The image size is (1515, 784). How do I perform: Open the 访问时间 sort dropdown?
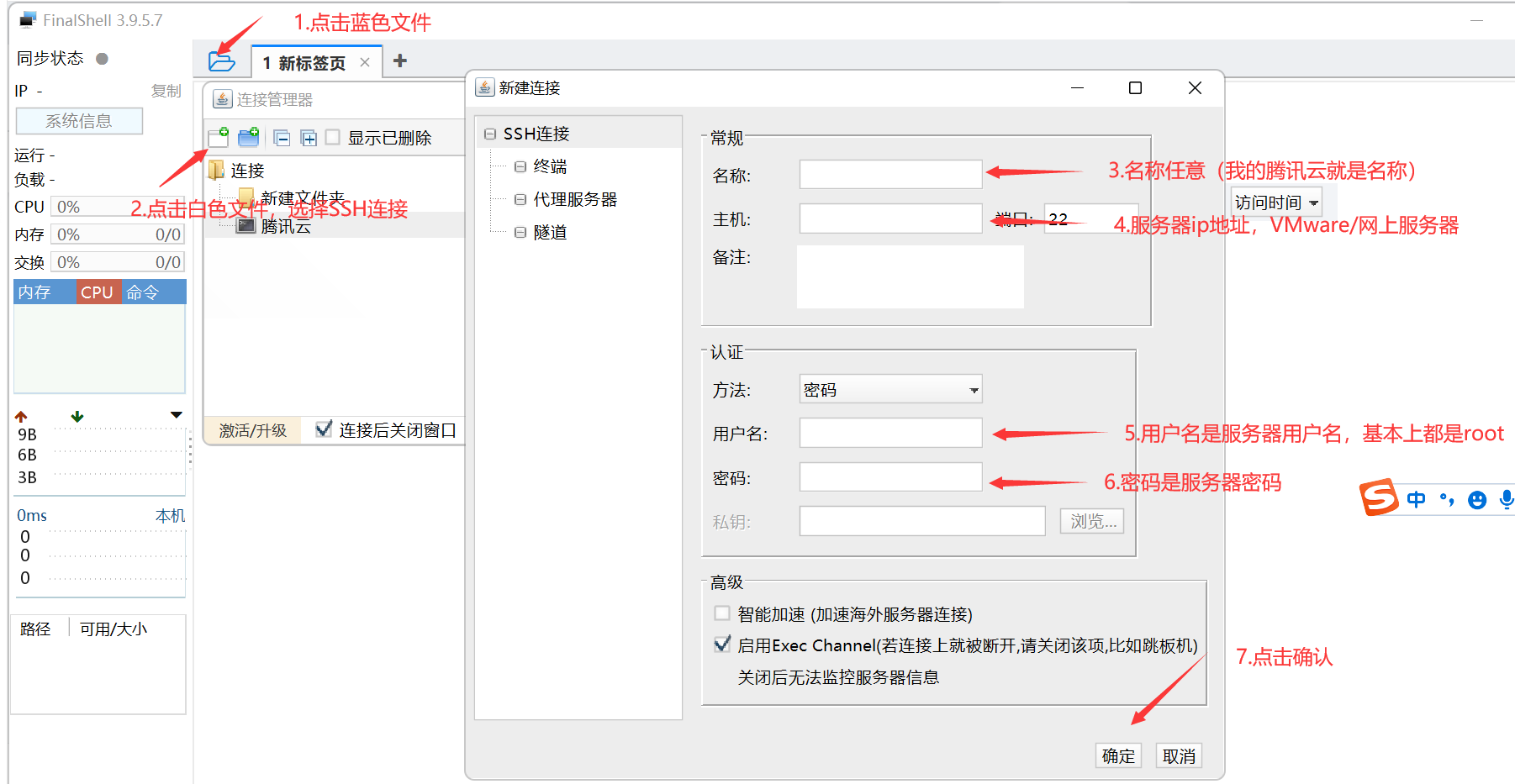pos(1276,203)
